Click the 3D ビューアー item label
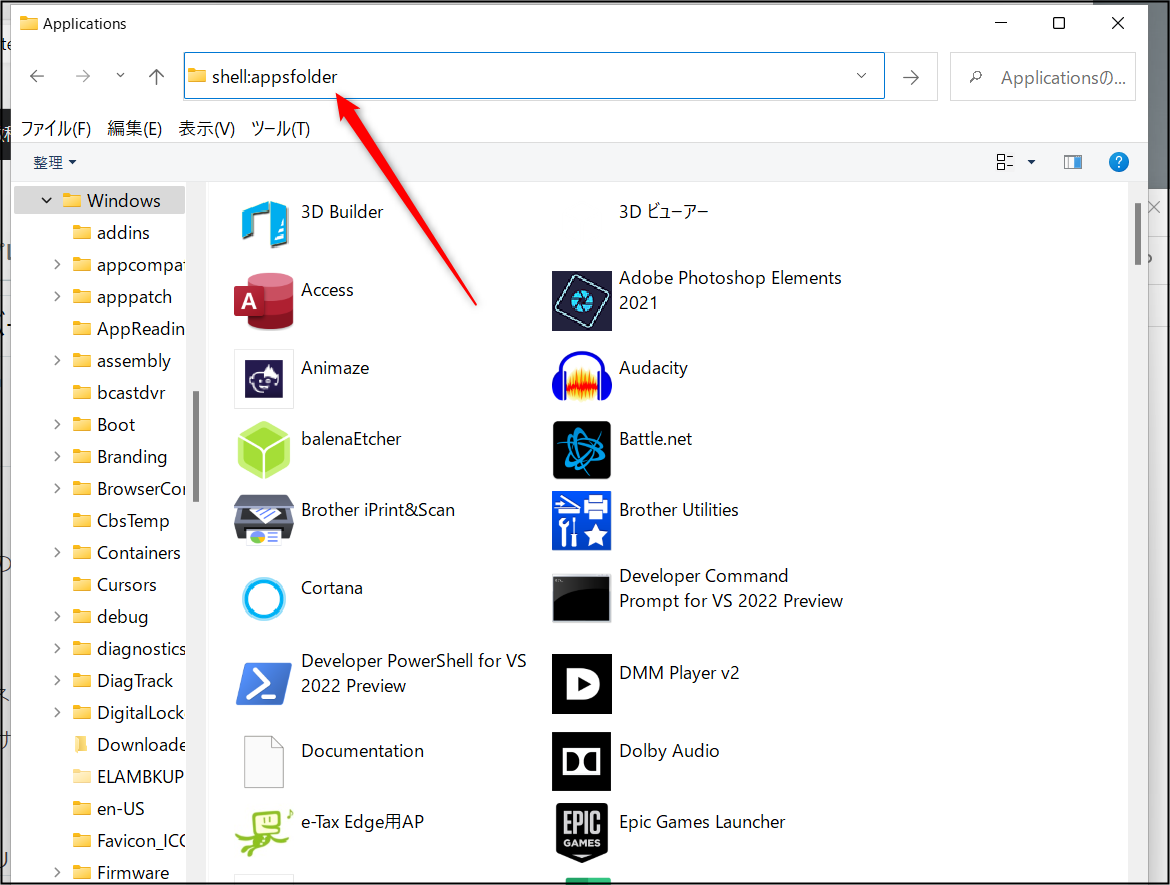The width and height of the screenshot is (1170, 885). [x=663, y=212]
